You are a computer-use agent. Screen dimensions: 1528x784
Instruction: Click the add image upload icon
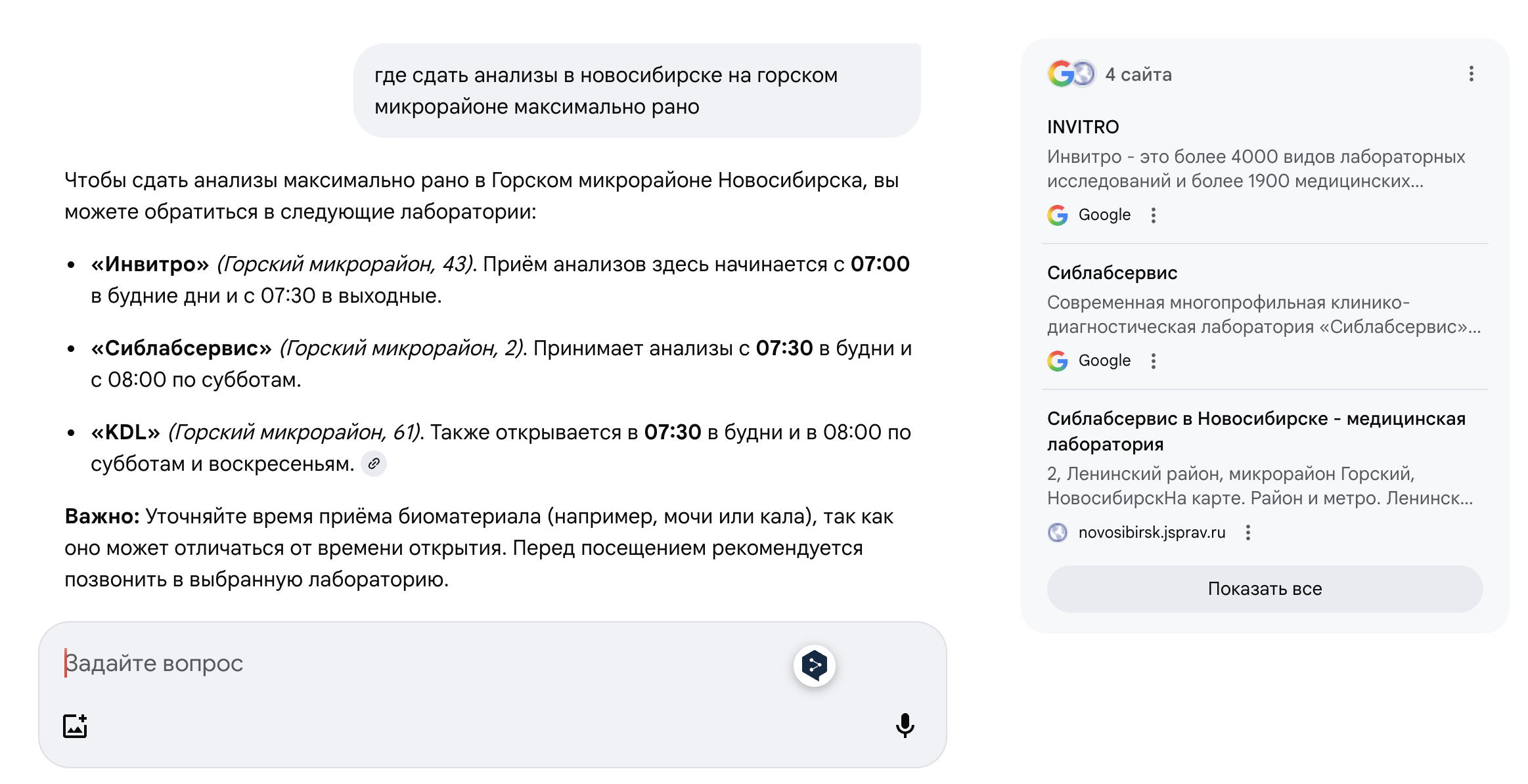pos(75,726)
